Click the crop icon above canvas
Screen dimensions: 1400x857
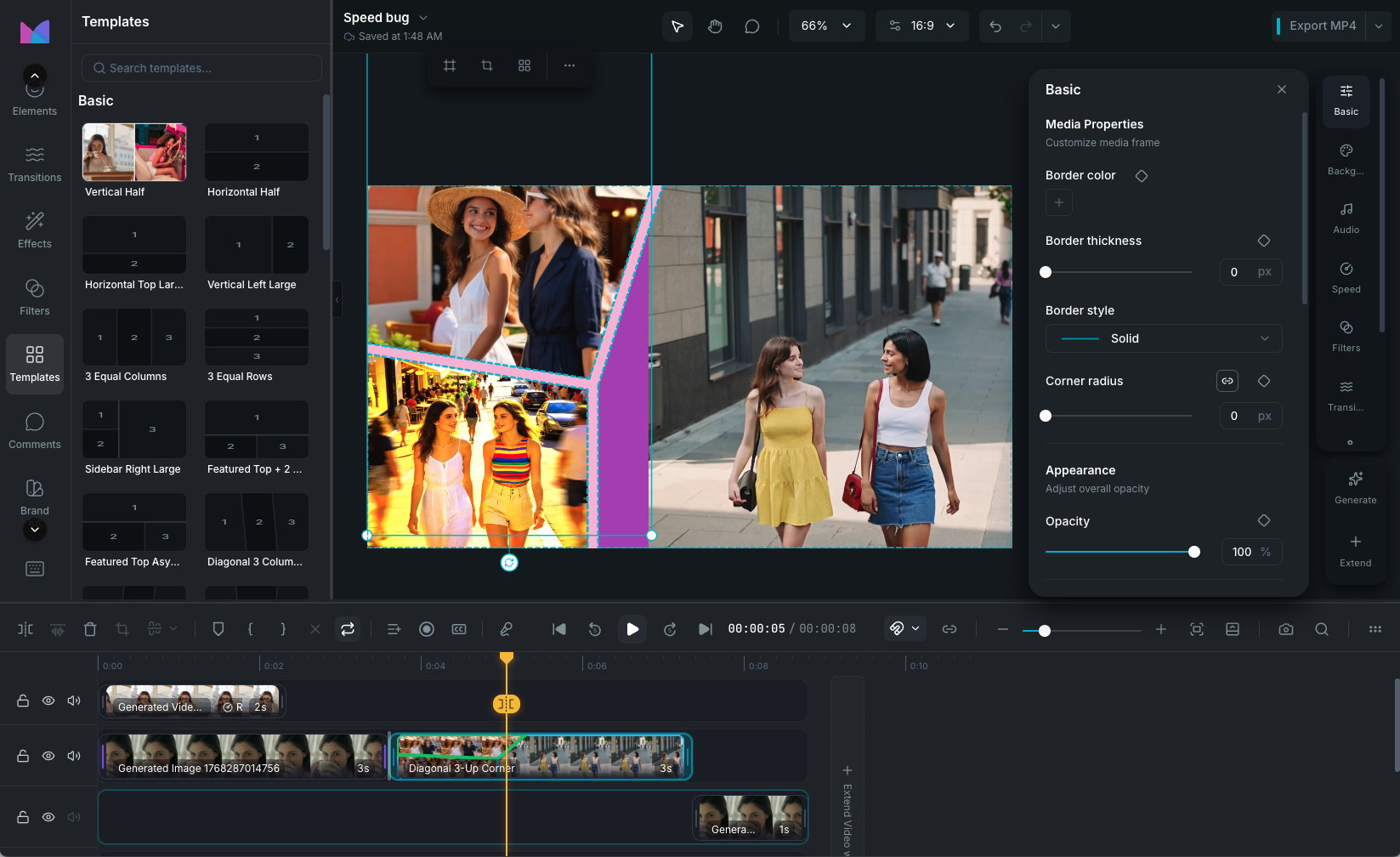pyautogui.click(x=487, y=65)
